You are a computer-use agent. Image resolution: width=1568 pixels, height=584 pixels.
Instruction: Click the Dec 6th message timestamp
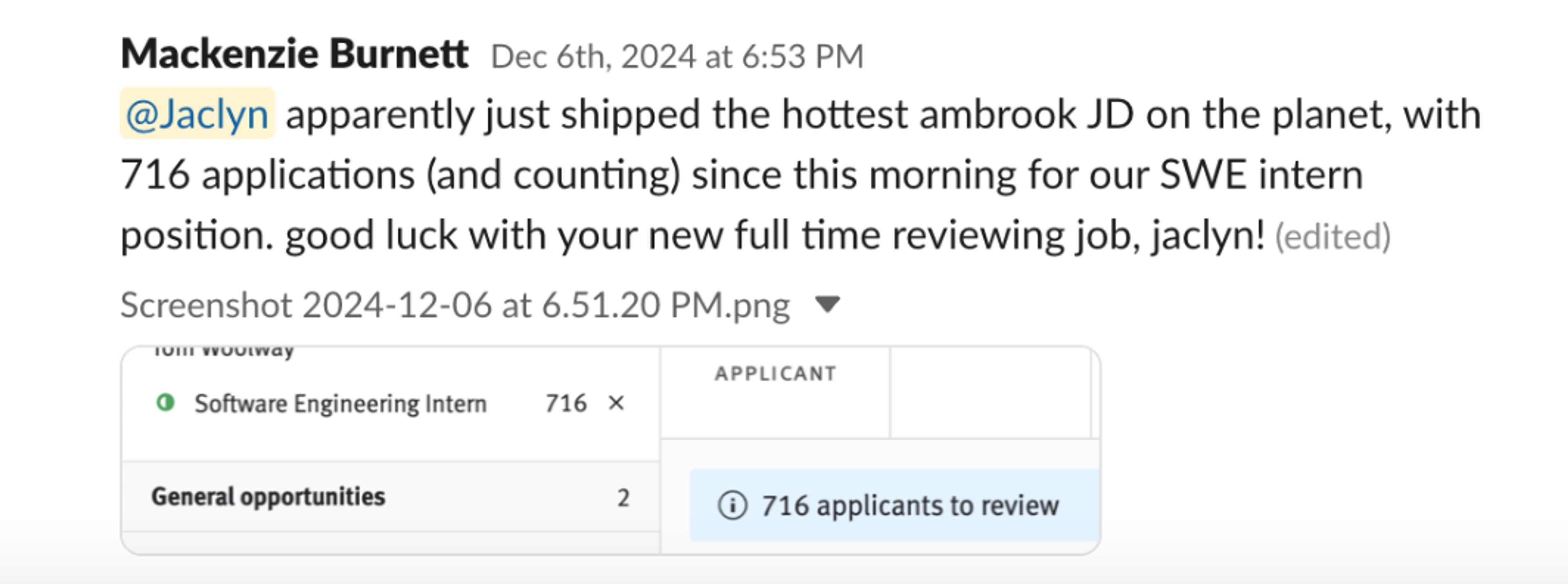pos(677,57)
